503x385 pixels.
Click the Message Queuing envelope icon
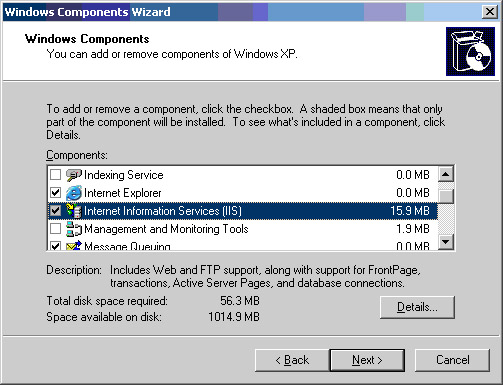click(74, 245)
